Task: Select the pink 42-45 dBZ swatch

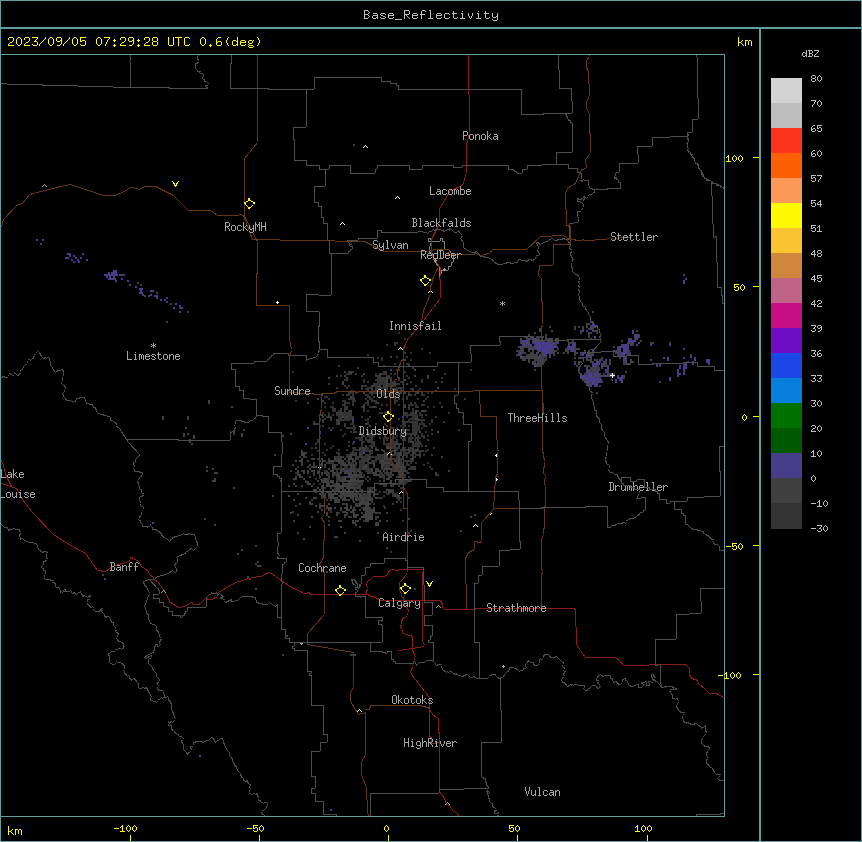Action: pyautogui.click(x=786, y=290)
